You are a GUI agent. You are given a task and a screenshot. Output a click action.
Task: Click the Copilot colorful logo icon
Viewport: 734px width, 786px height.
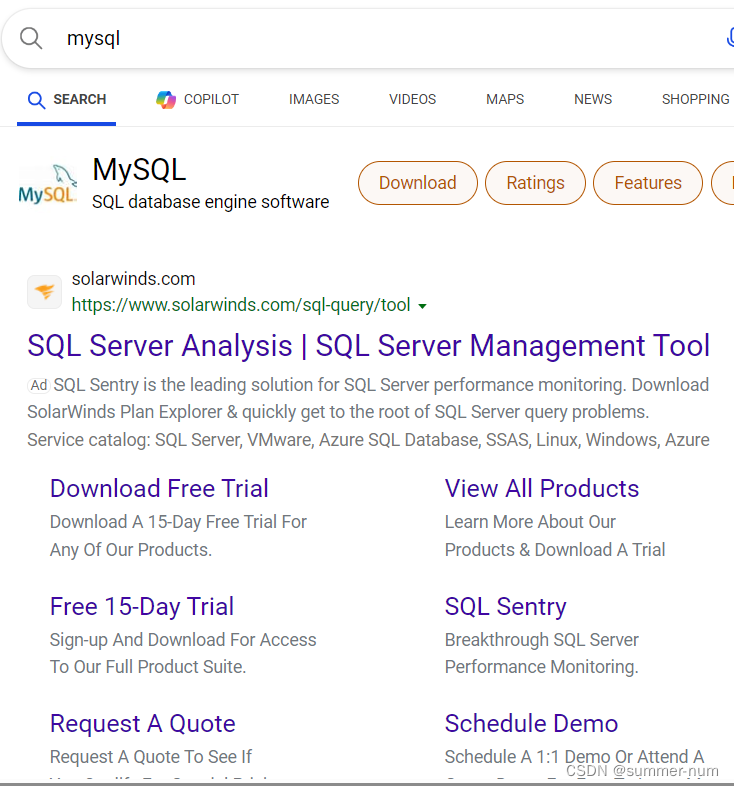click(166, 100)
